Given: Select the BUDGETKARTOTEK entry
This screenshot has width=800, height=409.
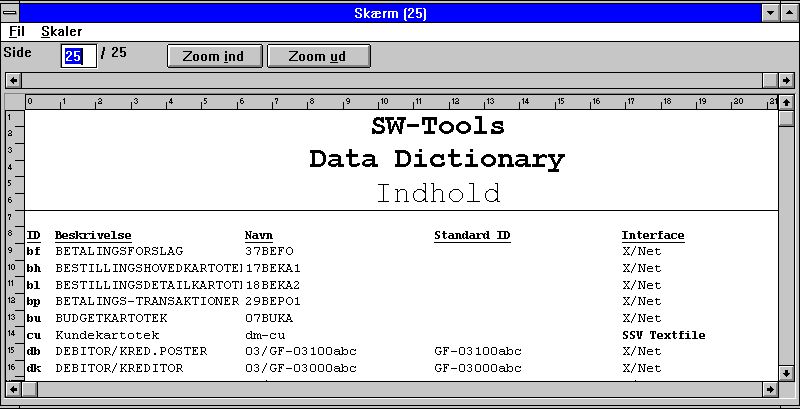Looking at the screenshot, I should [111, 318].
